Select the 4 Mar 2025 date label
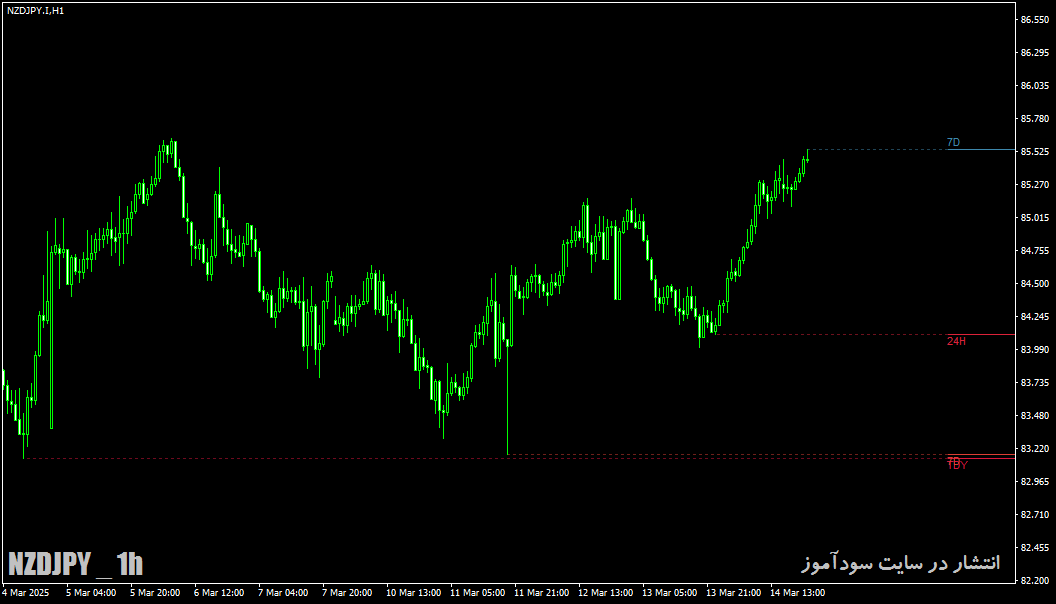 tap(26, 593)
